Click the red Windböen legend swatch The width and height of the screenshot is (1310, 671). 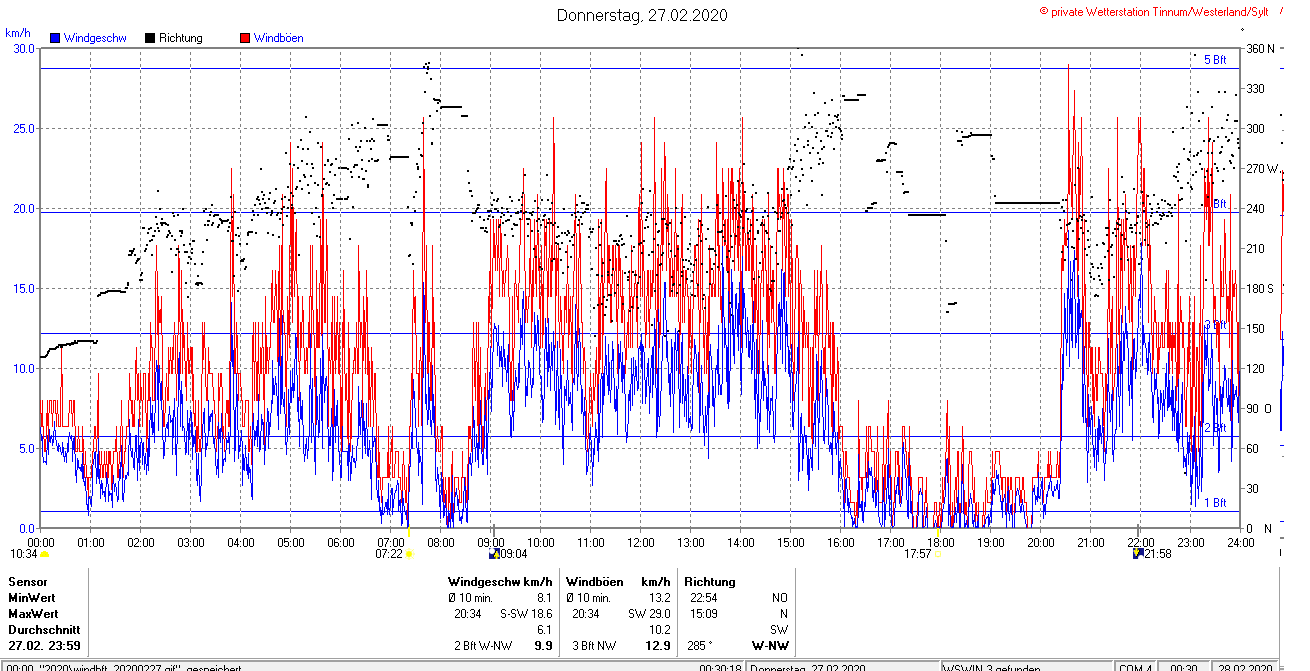click(245, 38)
